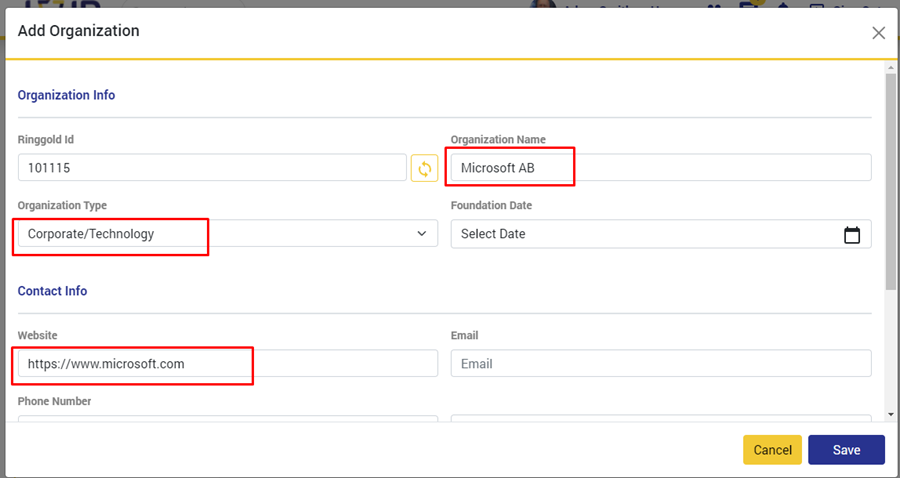This screenshot has width=900, height=478.
Task: Click the scrollbar up arrow
Action: coord(890,68)
